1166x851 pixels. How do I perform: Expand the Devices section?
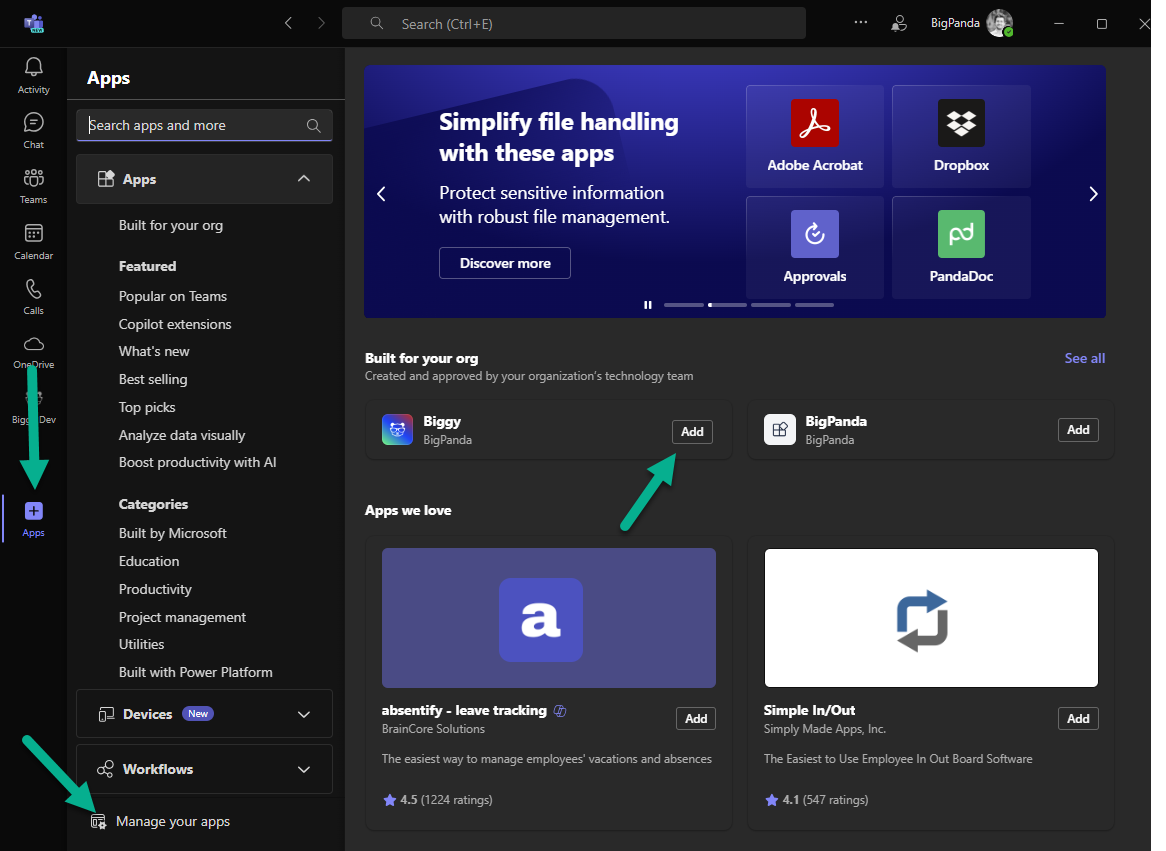[304, 714]
